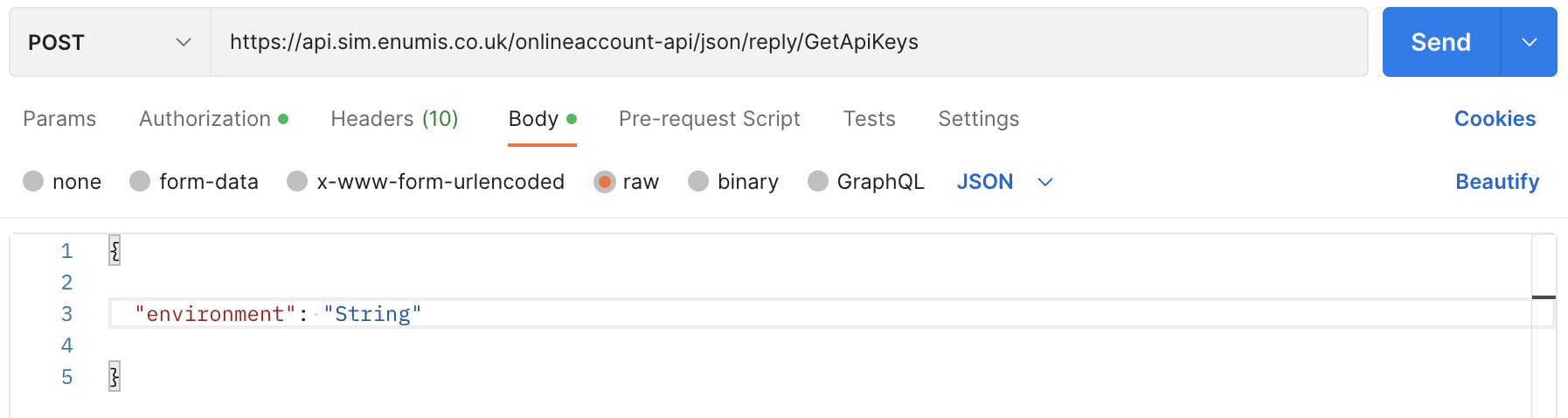The image size is (1568, 418).
Task: Open the POST method dropdown
Action: [x=109, y=42]
